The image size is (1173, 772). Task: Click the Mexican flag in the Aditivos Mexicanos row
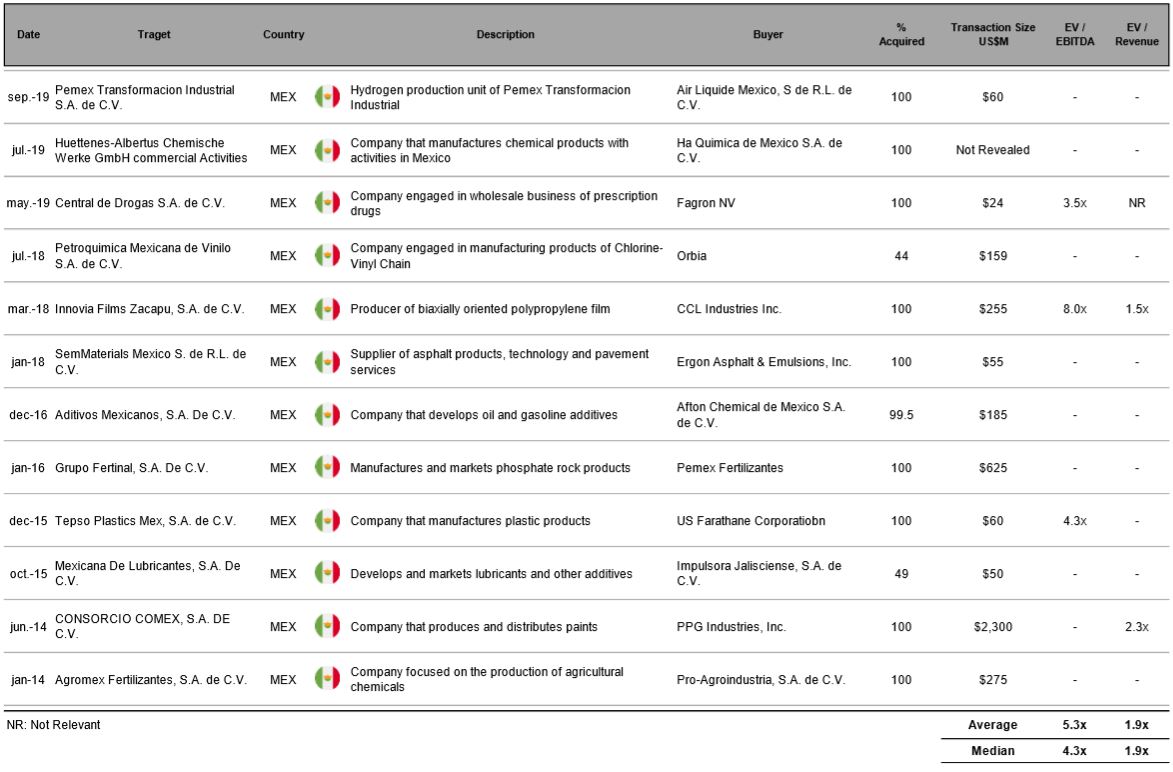click(328, 414)
